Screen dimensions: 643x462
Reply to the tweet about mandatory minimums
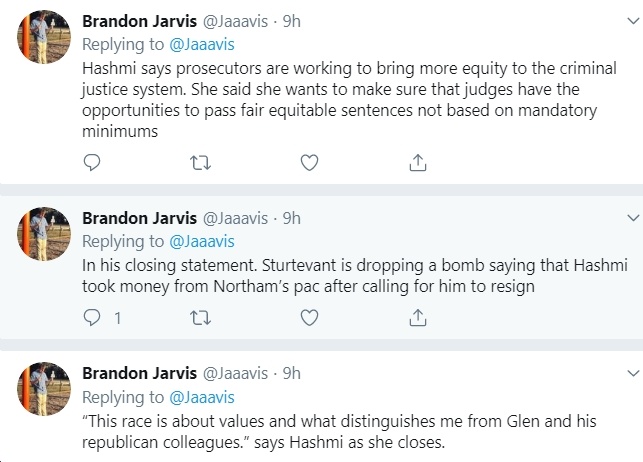pyautogui.click(x=91, y=162)
